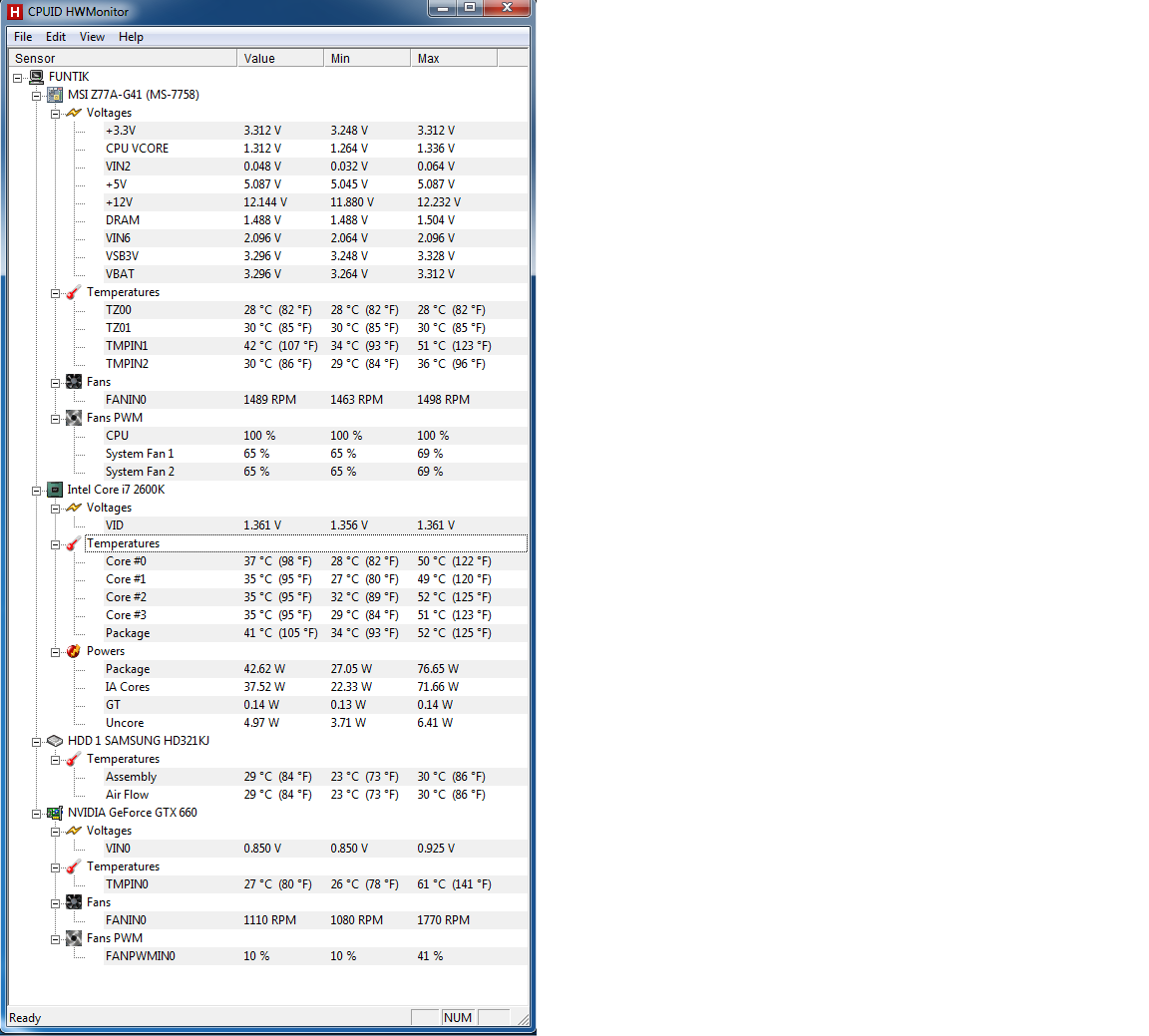This screenshot has width=1149, height=1036.
Task: Click the 1770 RPM max GPU fan value
Action: click(x=443, y=920)
